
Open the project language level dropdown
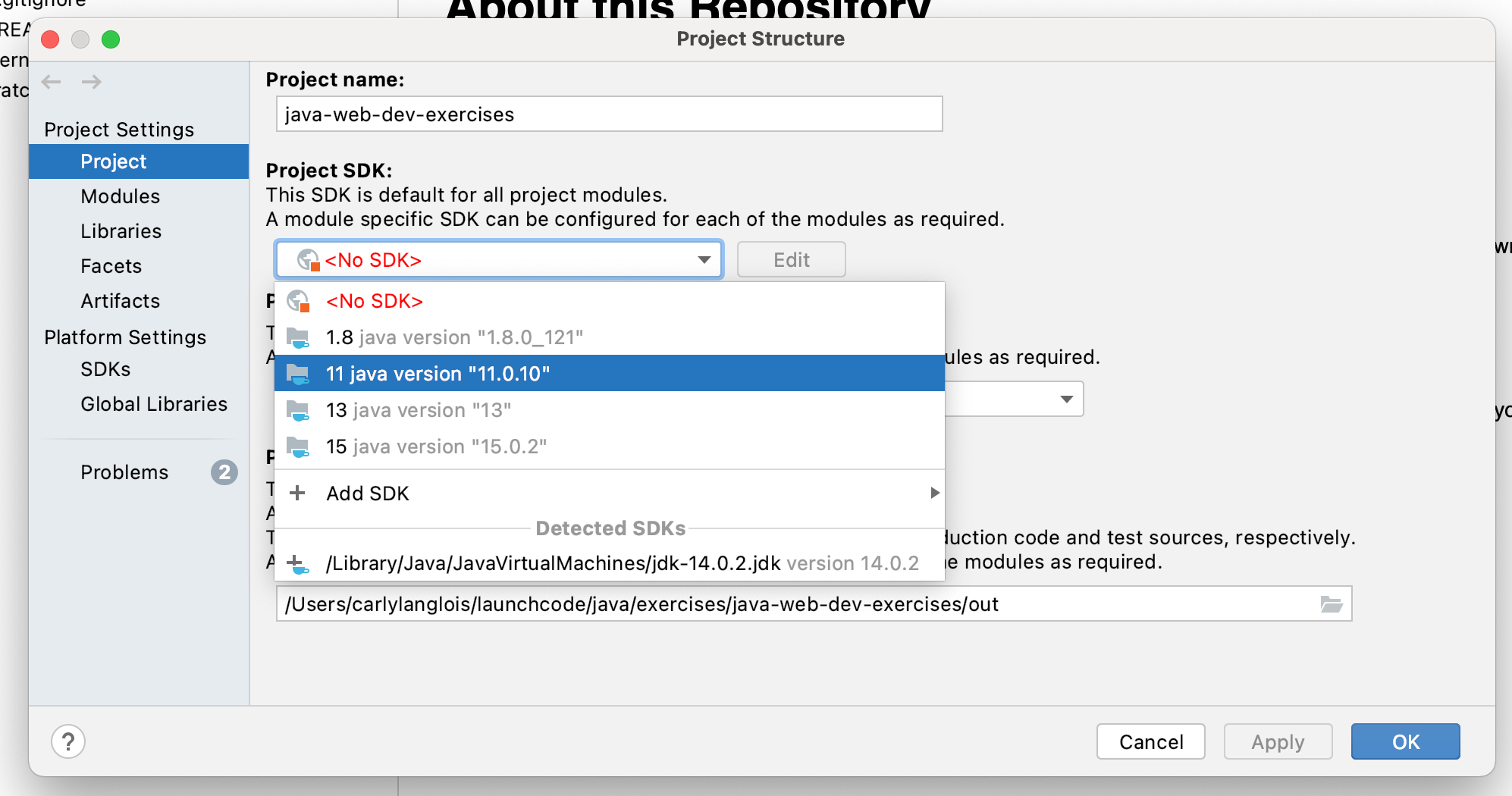(x=1065, y=398)
